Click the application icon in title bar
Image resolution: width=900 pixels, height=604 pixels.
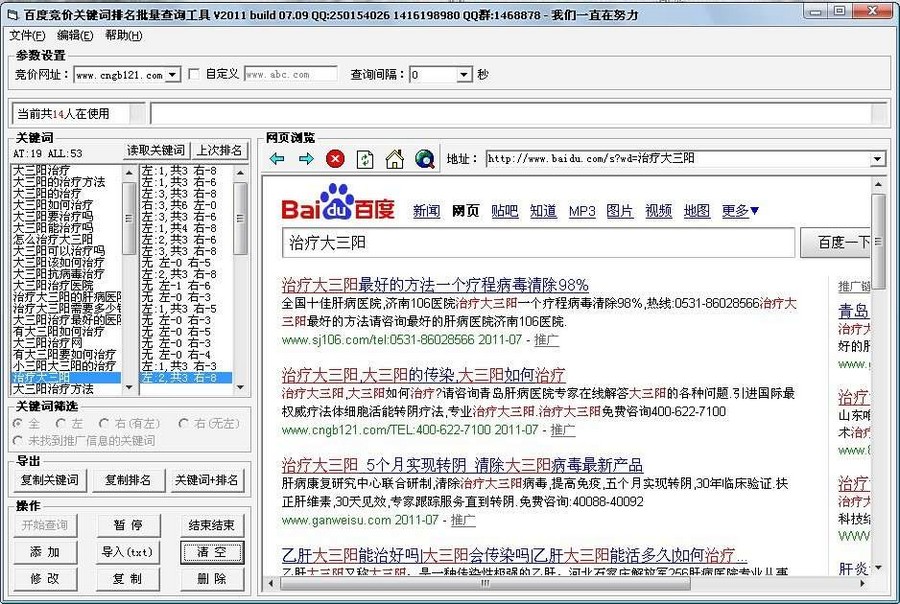pos(12,15)
